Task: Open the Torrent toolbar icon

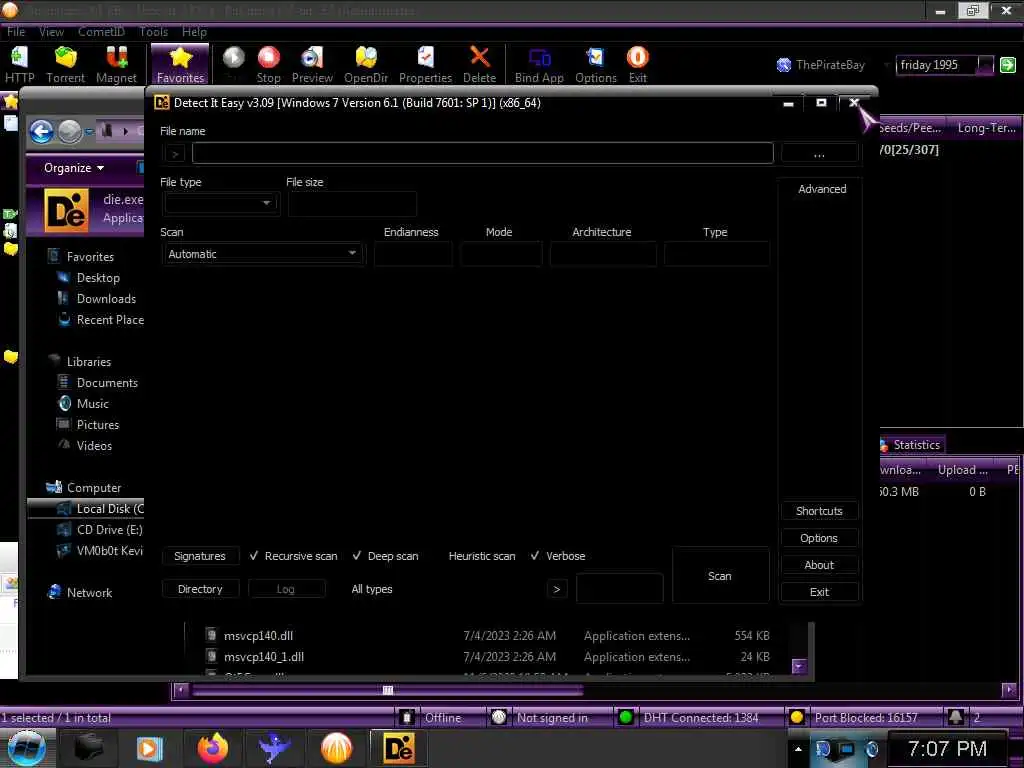Action: (65, 57)
